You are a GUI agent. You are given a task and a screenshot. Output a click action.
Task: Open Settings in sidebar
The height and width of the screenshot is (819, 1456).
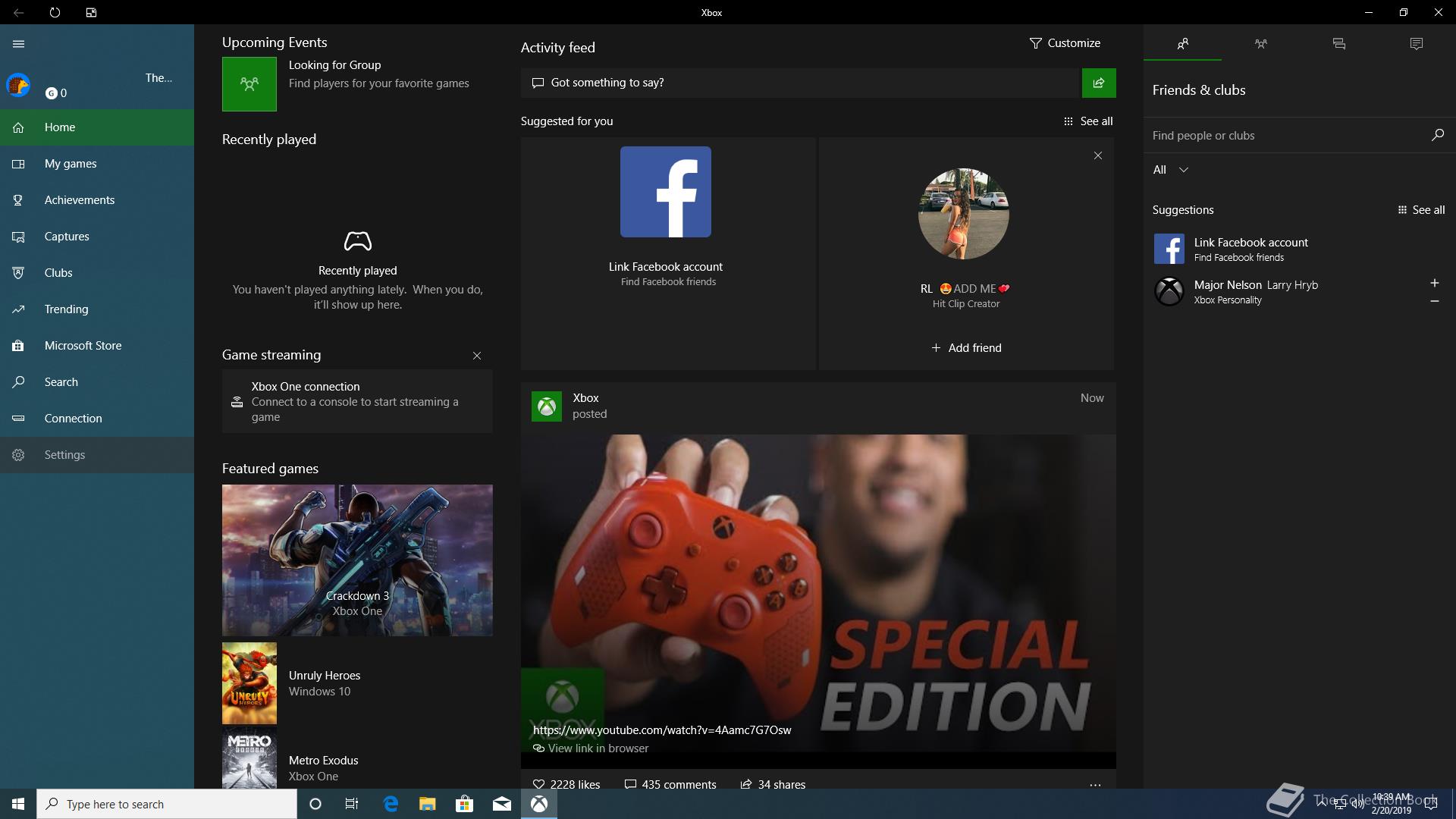(x=97, y=455)
